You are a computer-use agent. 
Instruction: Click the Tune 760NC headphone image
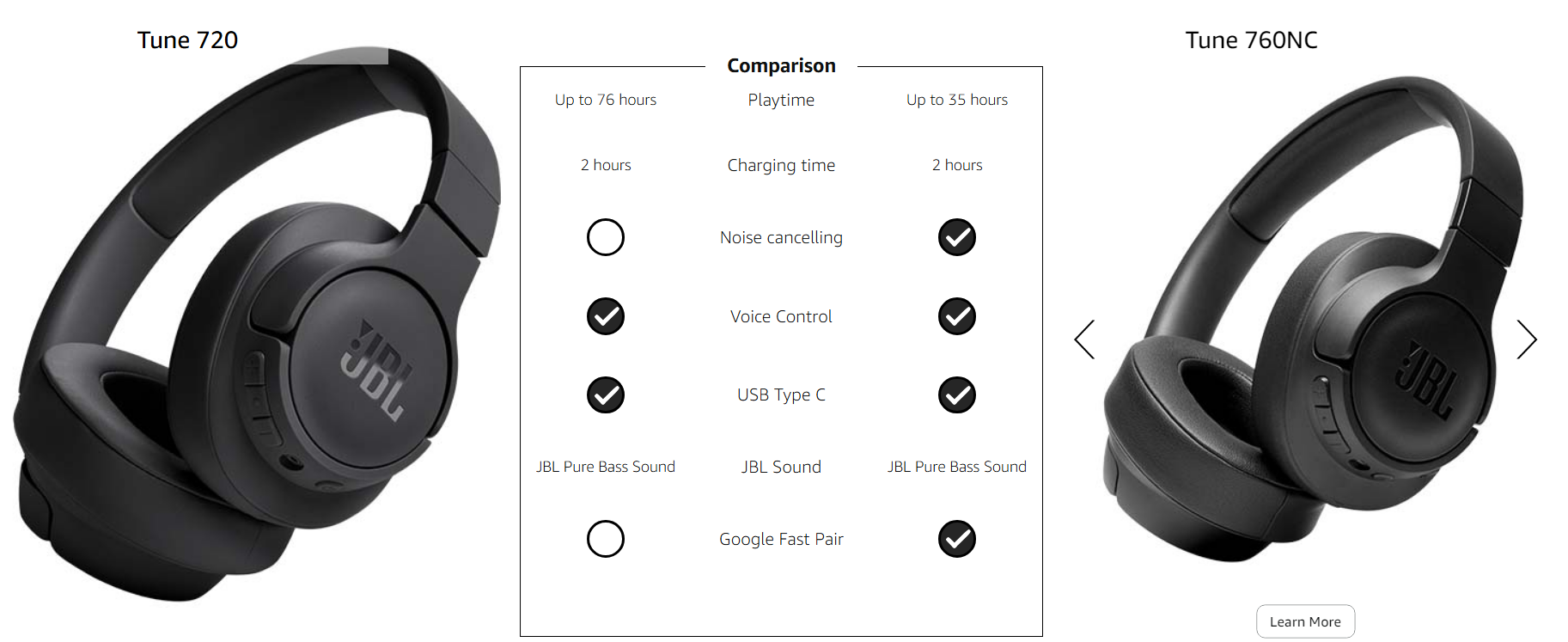pyautogui.click(x=1313, y=320)
